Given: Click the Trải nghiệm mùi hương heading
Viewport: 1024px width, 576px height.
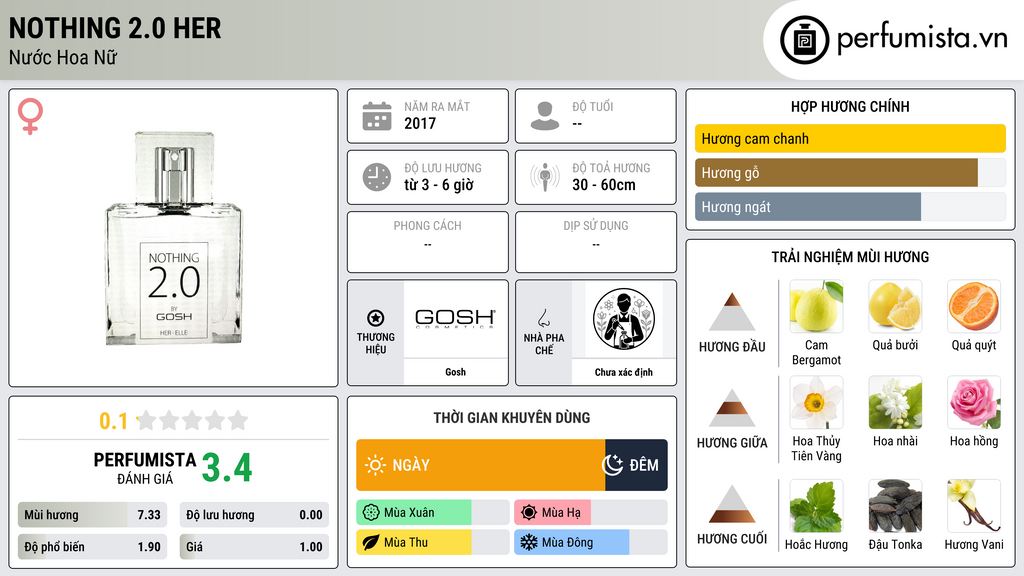Looking at the screenshot, I should [x=850, y=257].
